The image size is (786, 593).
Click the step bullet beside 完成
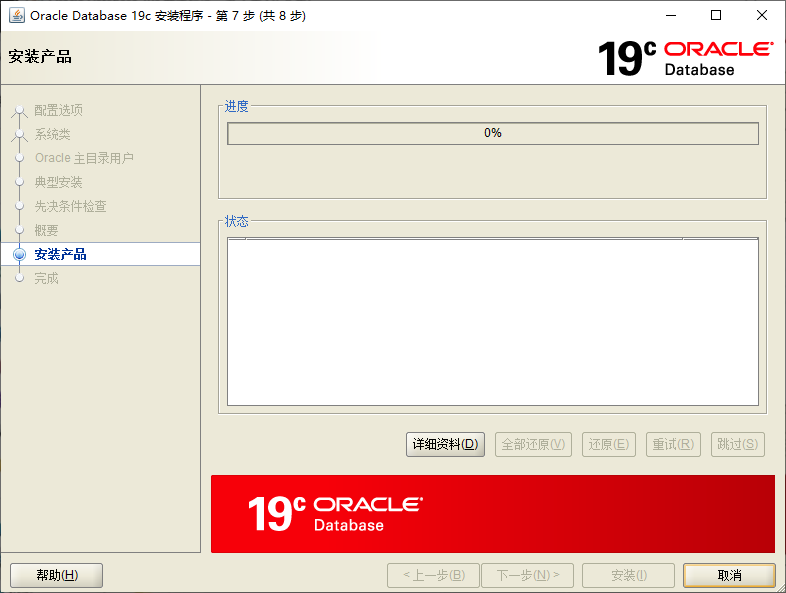click(20, 278)
